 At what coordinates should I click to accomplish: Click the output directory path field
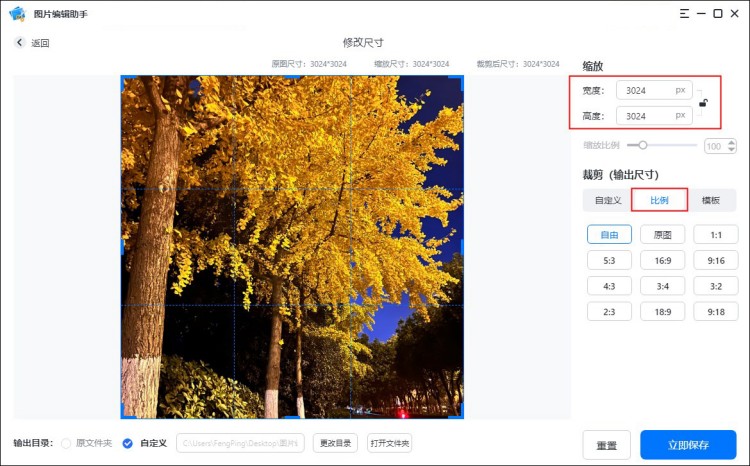point(240,443)
